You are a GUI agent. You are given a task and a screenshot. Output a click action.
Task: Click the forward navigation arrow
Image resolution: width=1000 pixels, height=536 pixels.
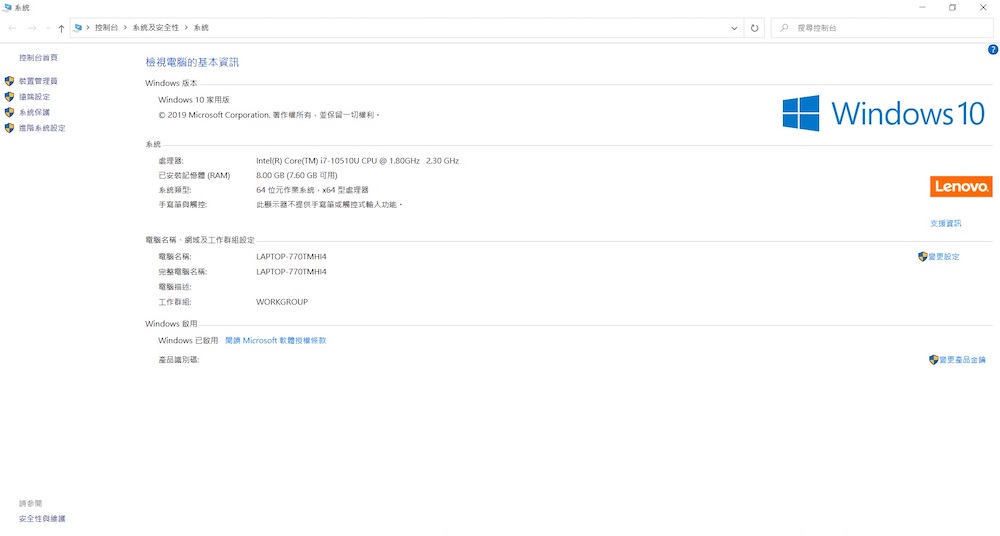32,28
